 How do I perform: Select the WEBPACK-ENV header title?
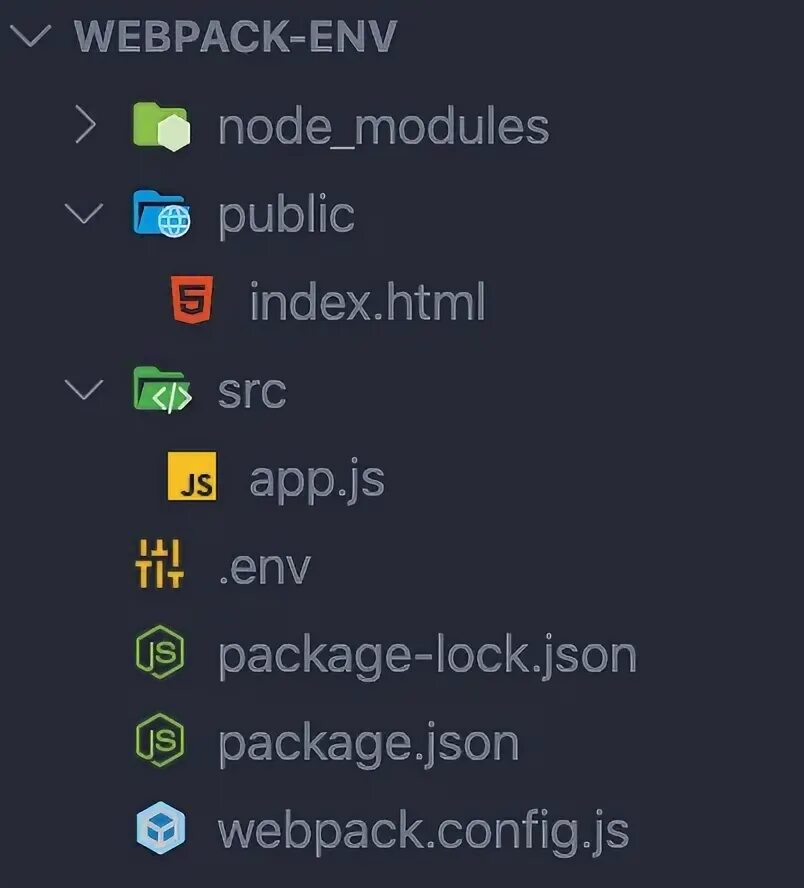coord(235,36)
